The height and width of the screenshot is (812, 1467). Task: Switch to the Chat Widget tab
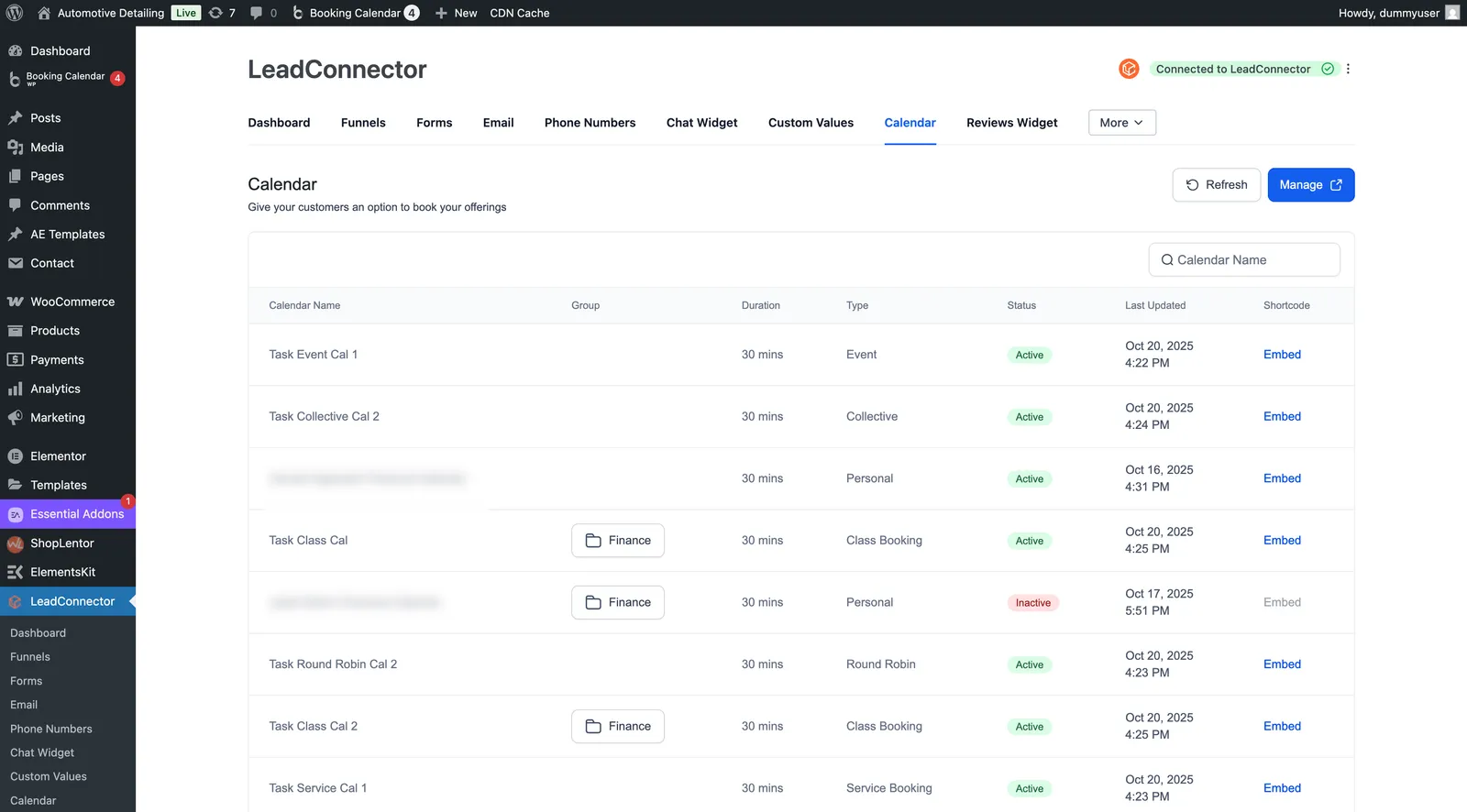[701, 123]
